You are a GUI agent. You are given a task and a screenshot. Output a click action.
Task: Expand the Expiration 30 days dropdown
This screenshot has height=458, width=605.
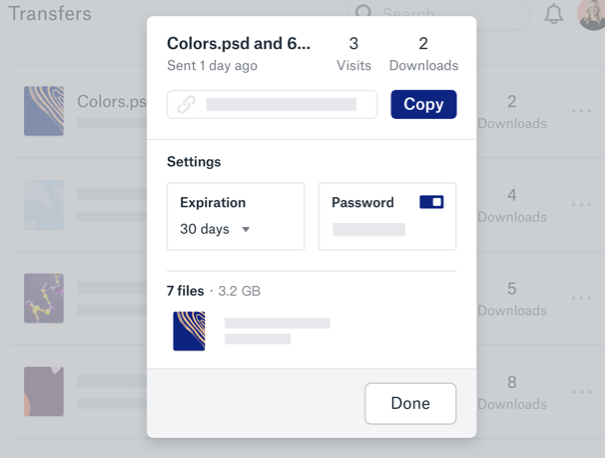click(215, 229)
